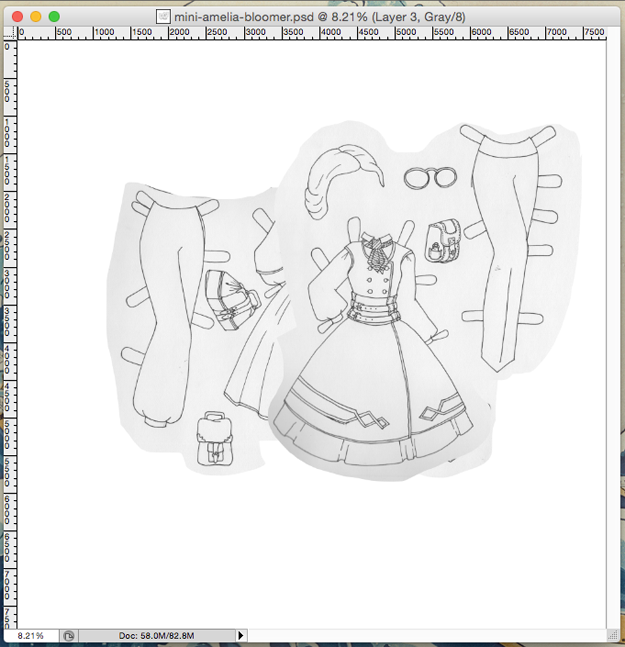This screenshot has width=625, height=647.
Task: Click the ruler origin corner box
Action: click(x=10, y=33)
